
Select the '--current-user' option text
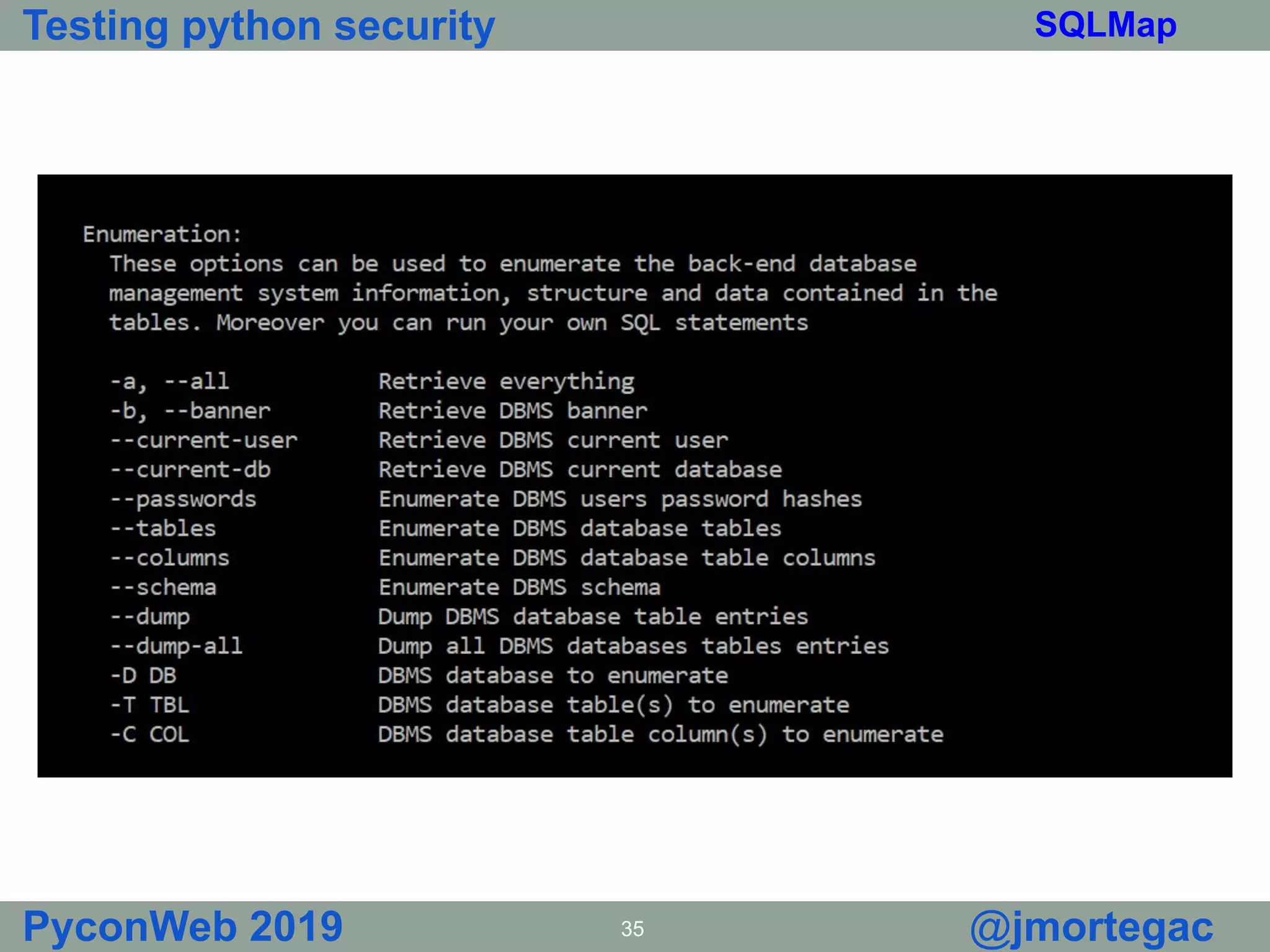pos(204,440)
